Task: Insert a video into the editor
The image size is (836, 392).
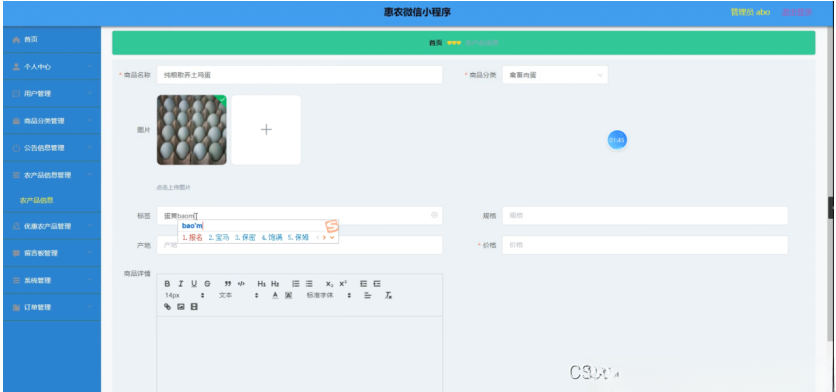Action: coord(194,307)
